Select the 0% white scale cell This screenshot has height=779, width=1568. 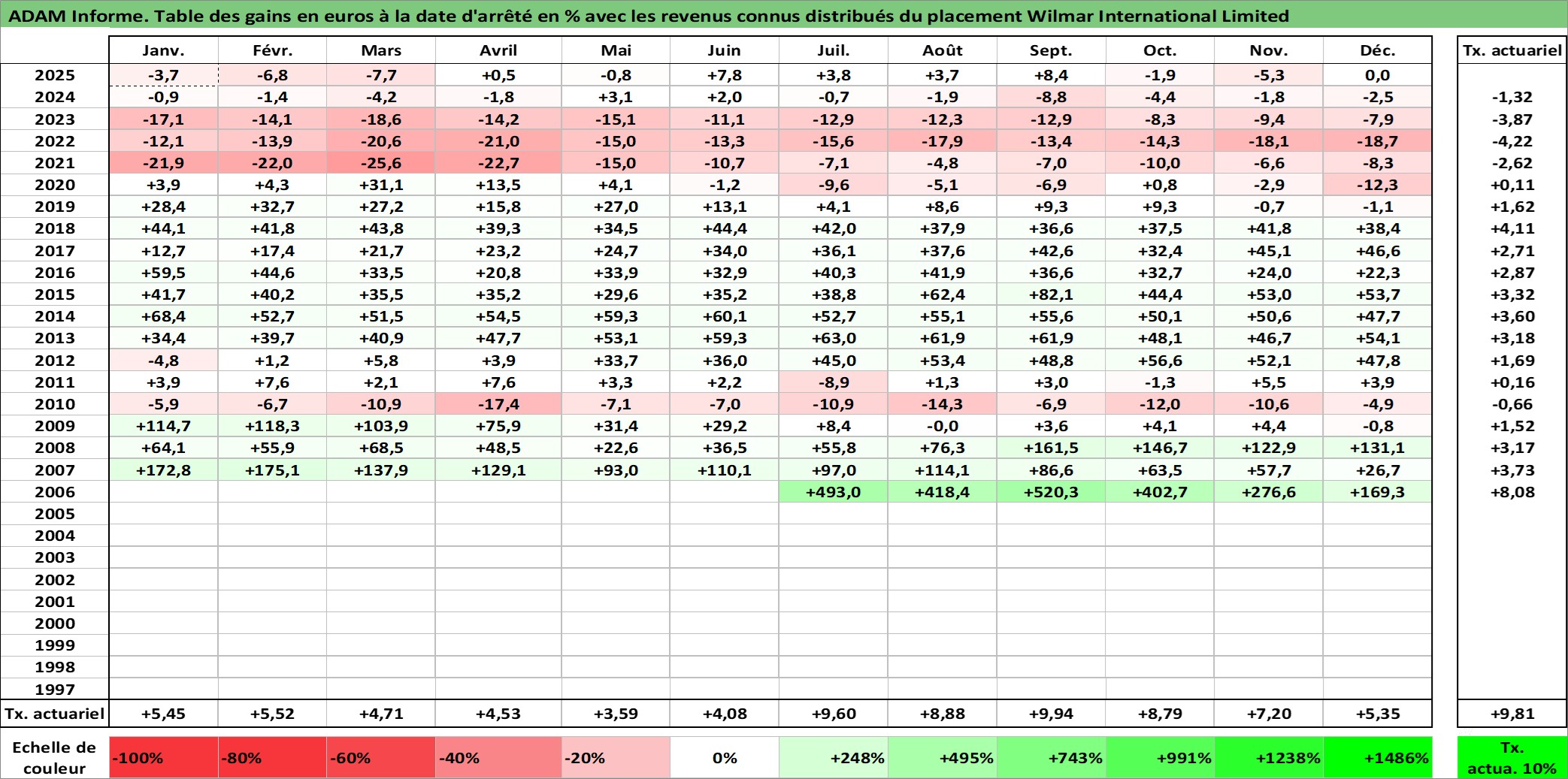tap(725, 757)
